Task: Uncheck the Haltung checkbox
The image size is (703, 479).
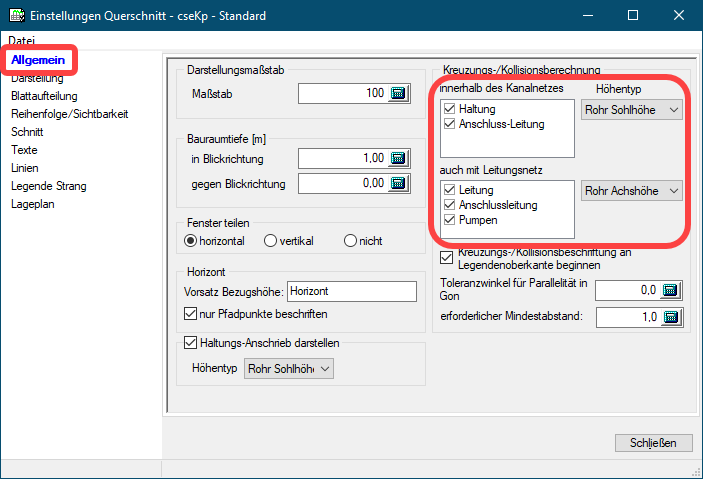Action: [x=450, y=109]
